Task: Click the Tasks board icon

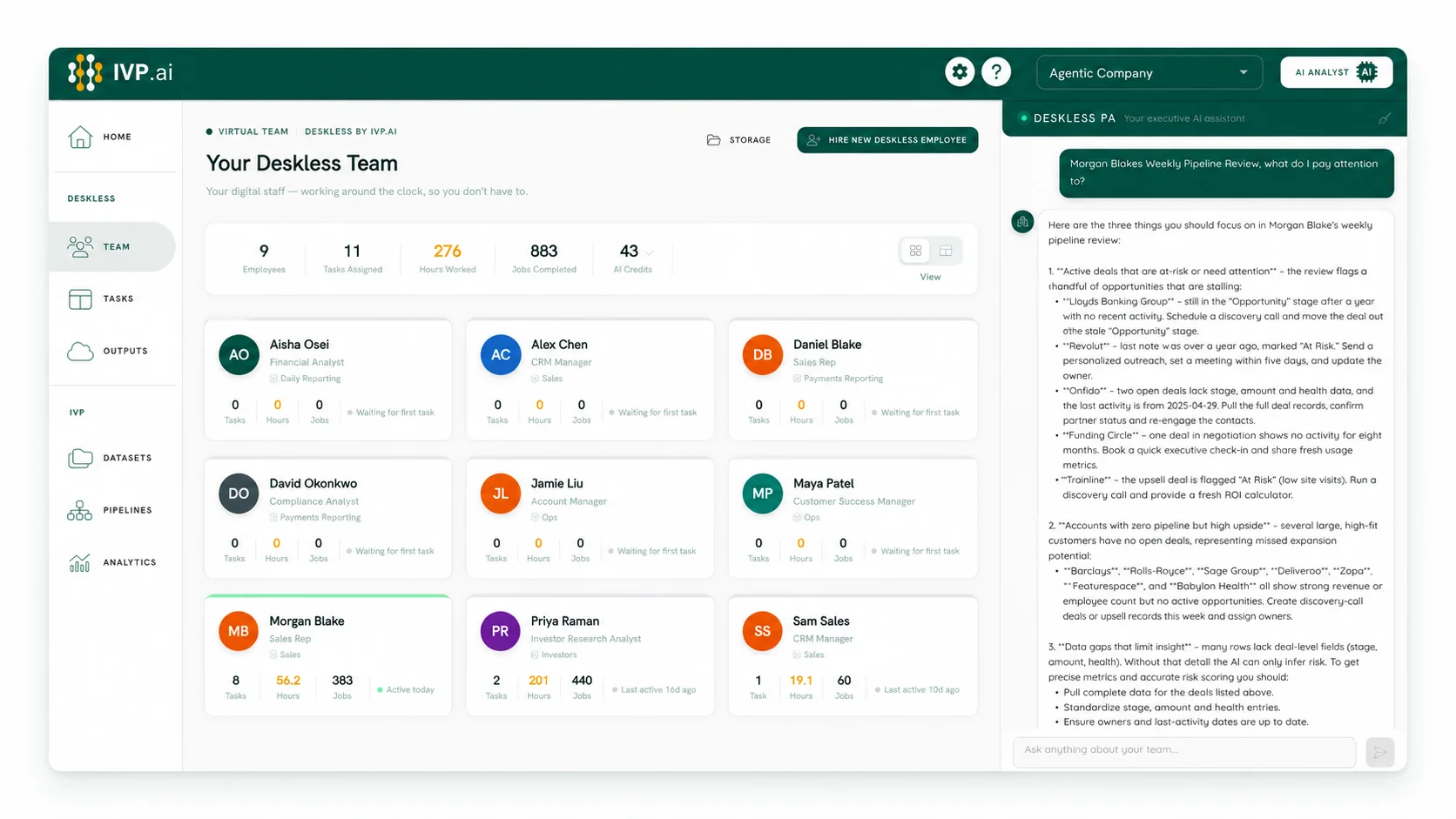Action: coord(80,299)
